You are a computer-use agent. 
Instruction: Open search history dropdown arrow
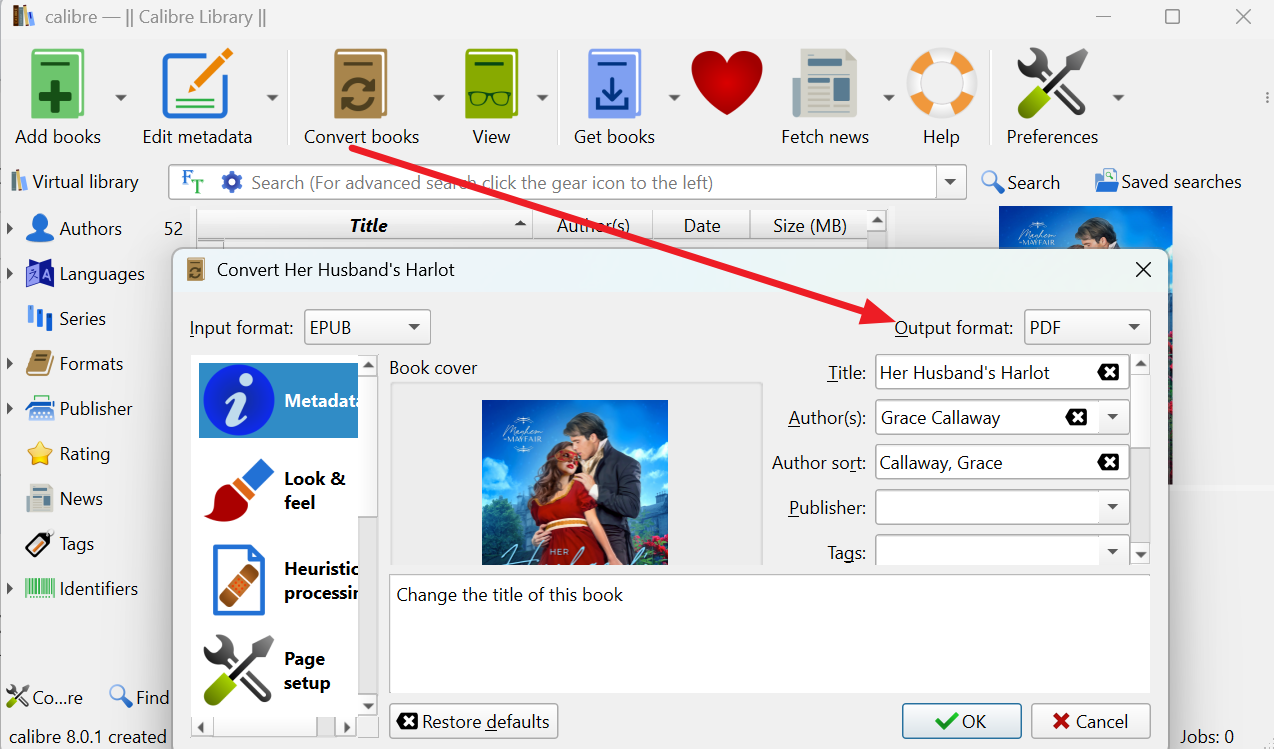(951, 182)
